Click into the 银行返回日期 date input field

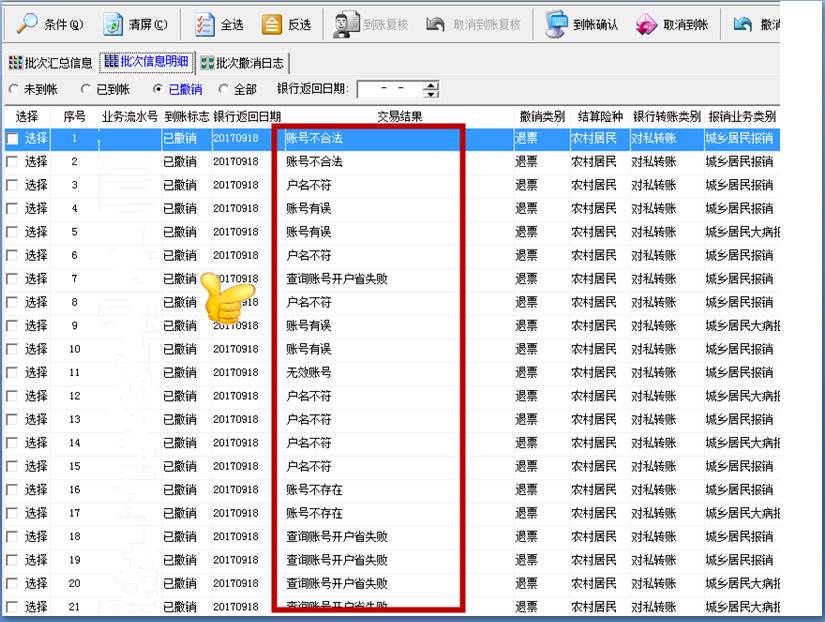pos(389,90)
